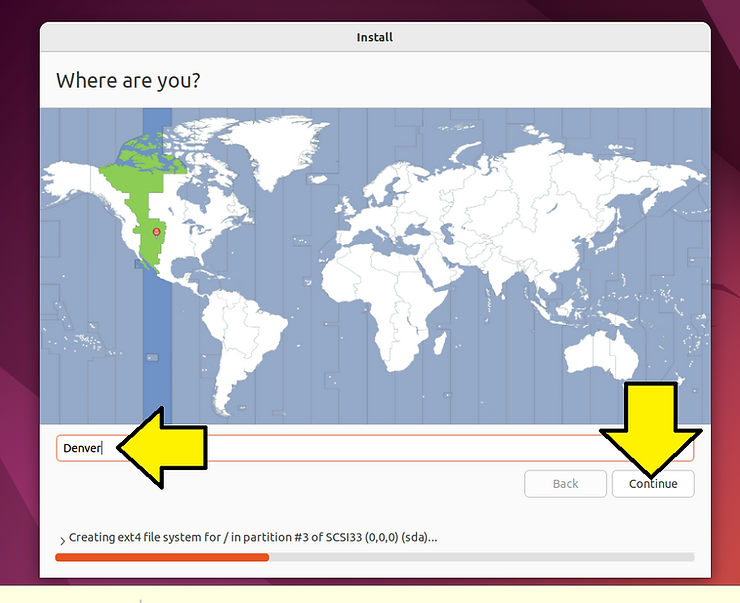Click the Install window title bar
The width and height of the screenshot is (740, 603).
pos(375,38)
